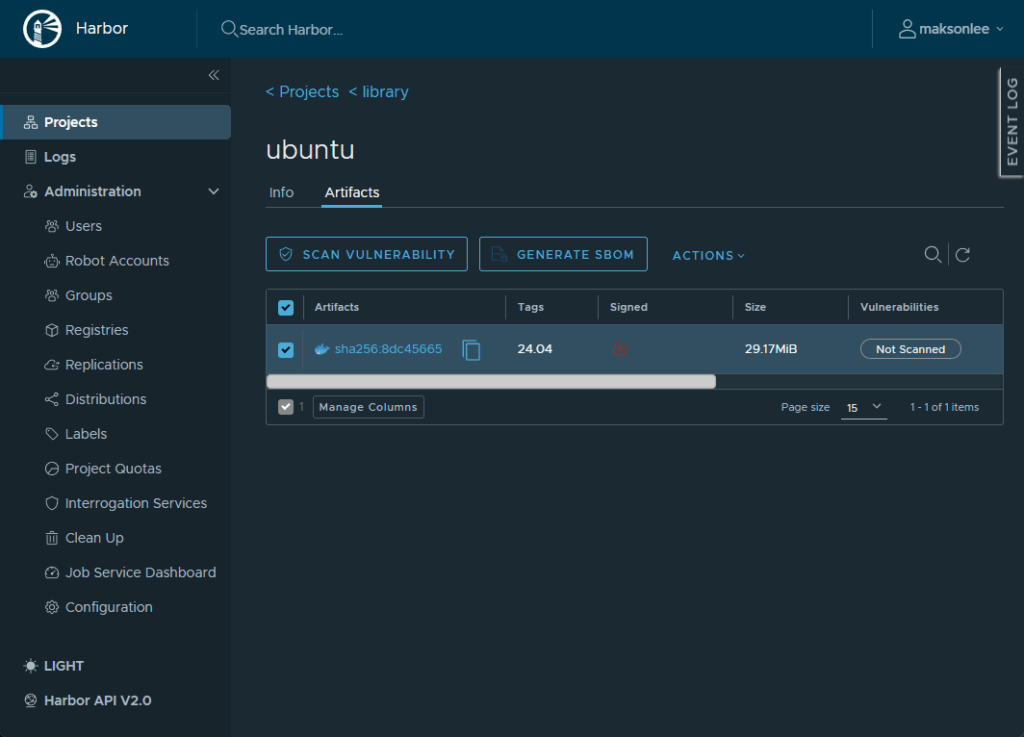Uncheck the select-all artifacts checkbox

[286, 308]
